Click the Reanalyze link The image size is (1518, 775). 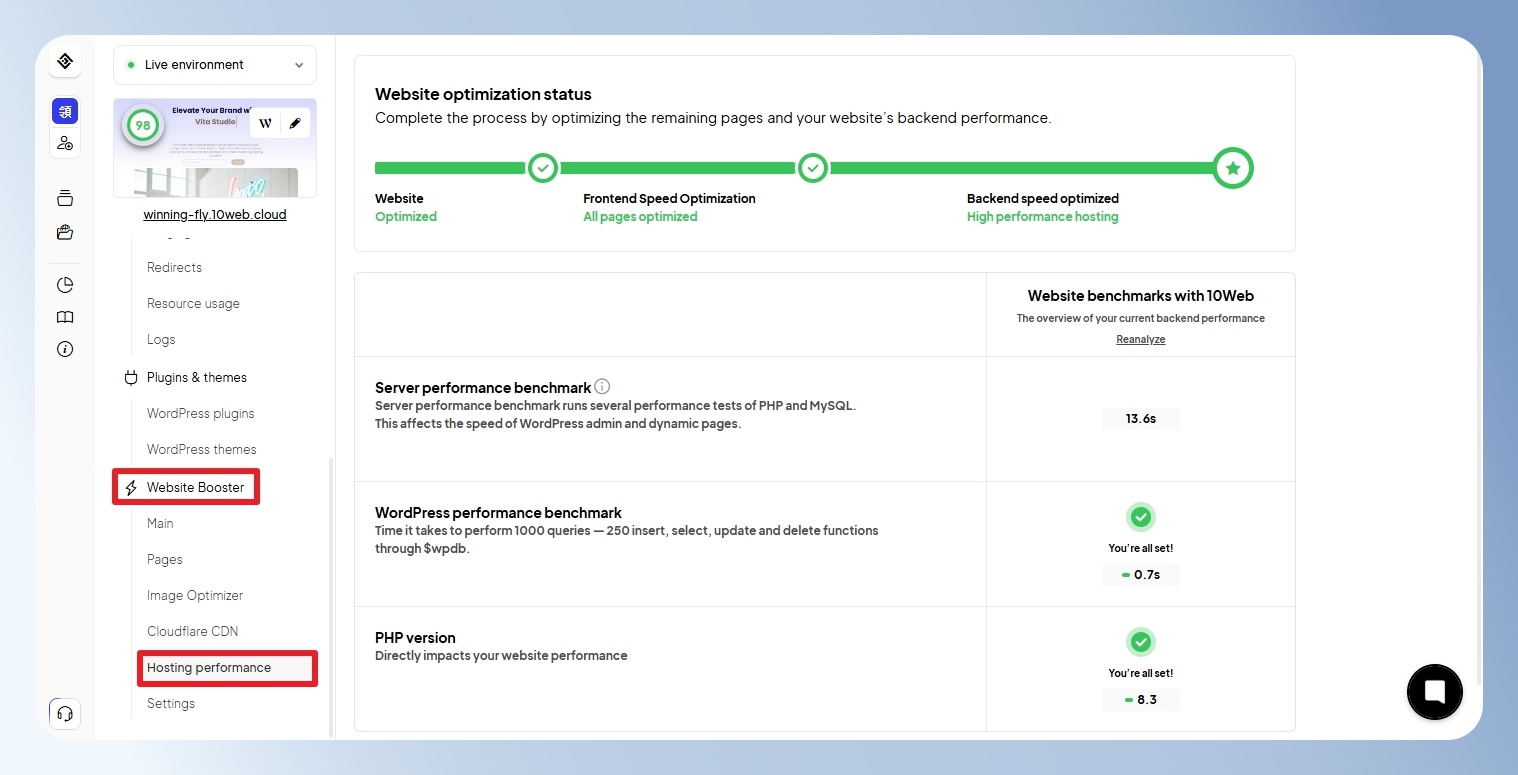1141,340
